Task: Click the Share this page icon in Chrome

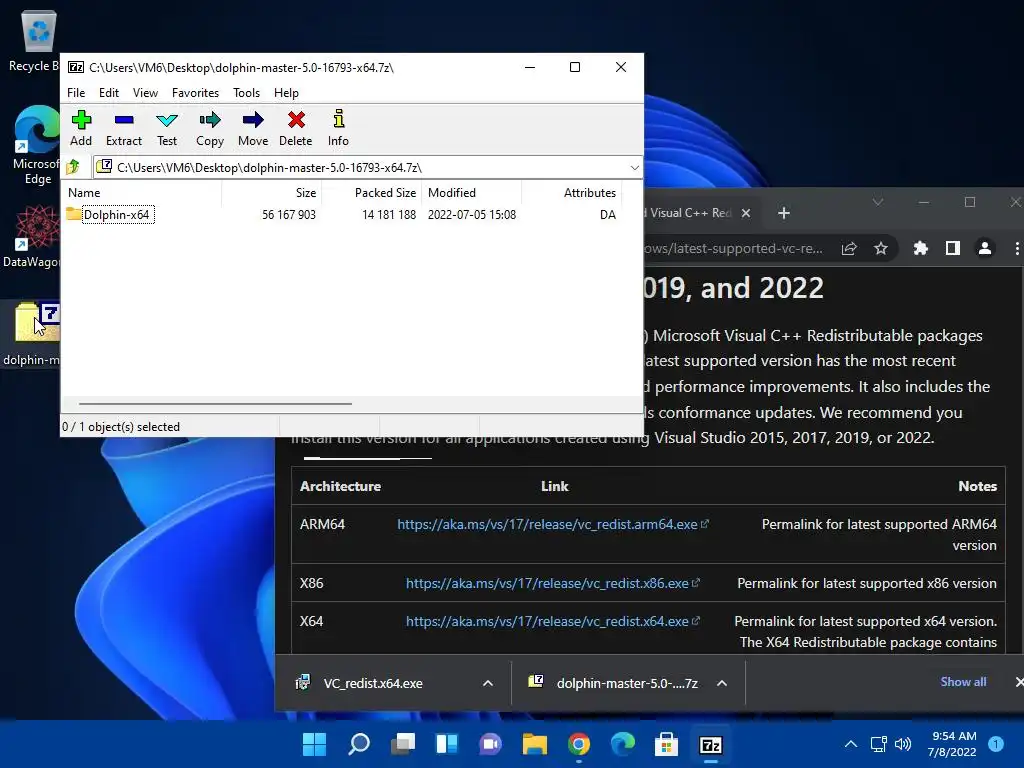Action: 849,248
